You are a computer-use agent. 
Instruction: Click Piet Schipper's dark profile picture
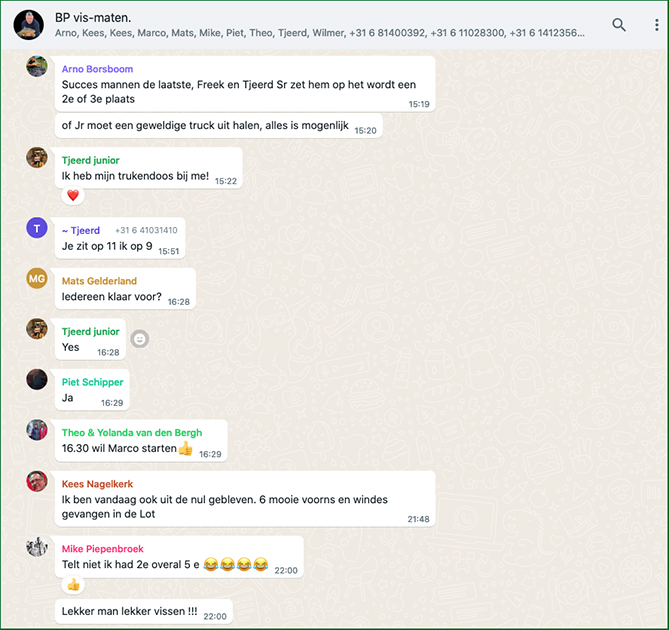coord(37,380)
